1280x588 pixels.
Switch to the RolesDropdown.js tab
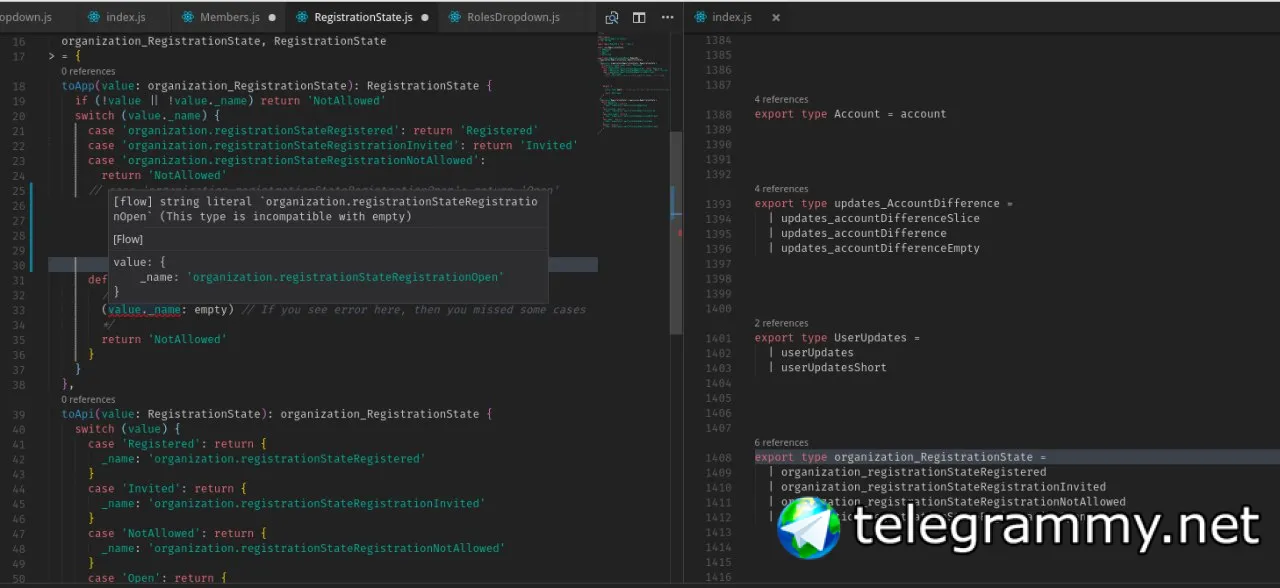tap(514, 17)
